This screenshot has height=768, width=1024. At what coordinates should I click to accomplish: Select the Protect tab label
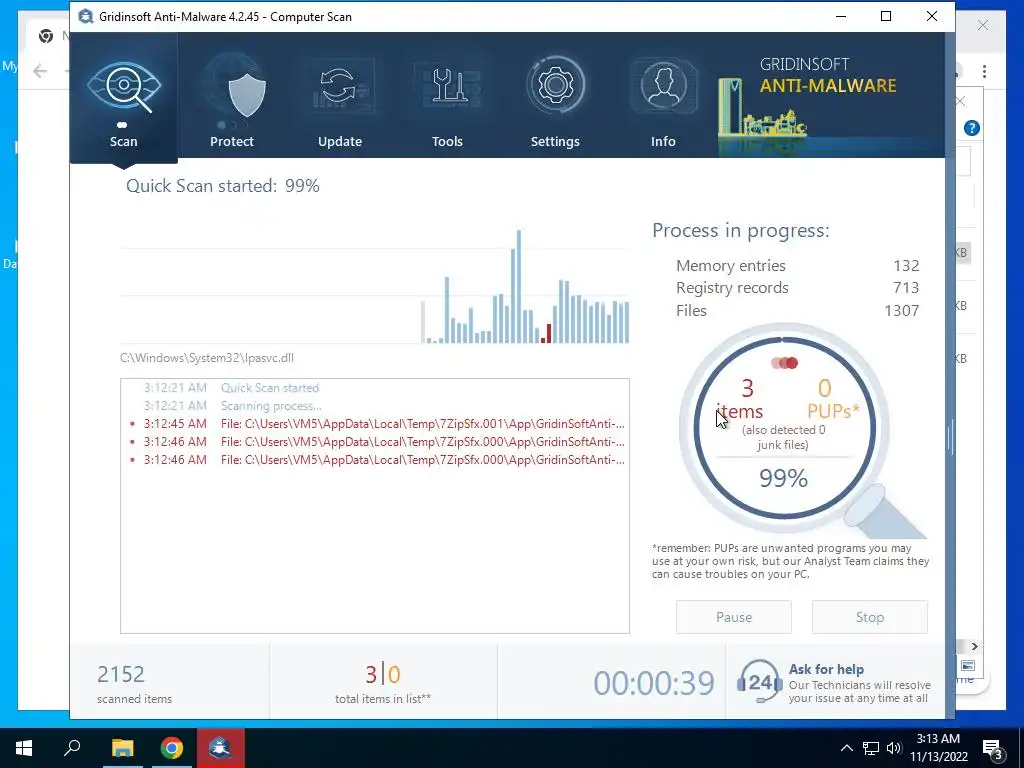click(232, 141)
